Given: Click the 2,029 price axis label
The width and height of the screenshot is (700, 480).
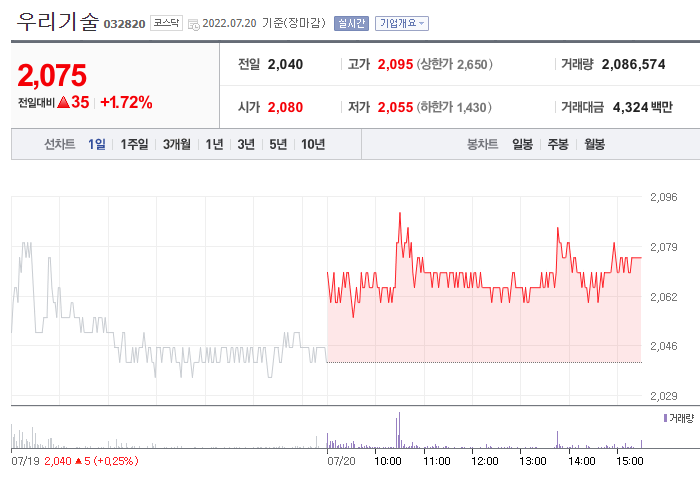Looking at the screenshot, I should (663, 396).
